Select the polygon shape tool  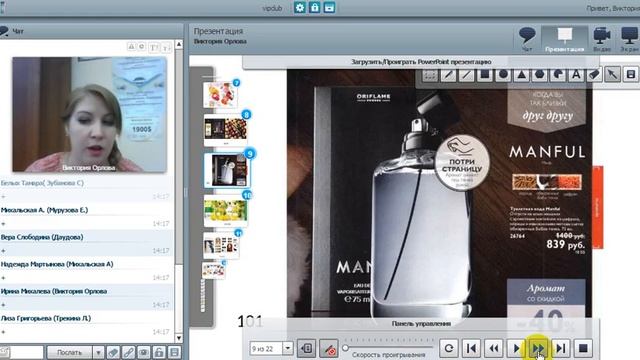pyautogui.click(x=540, y=75)
